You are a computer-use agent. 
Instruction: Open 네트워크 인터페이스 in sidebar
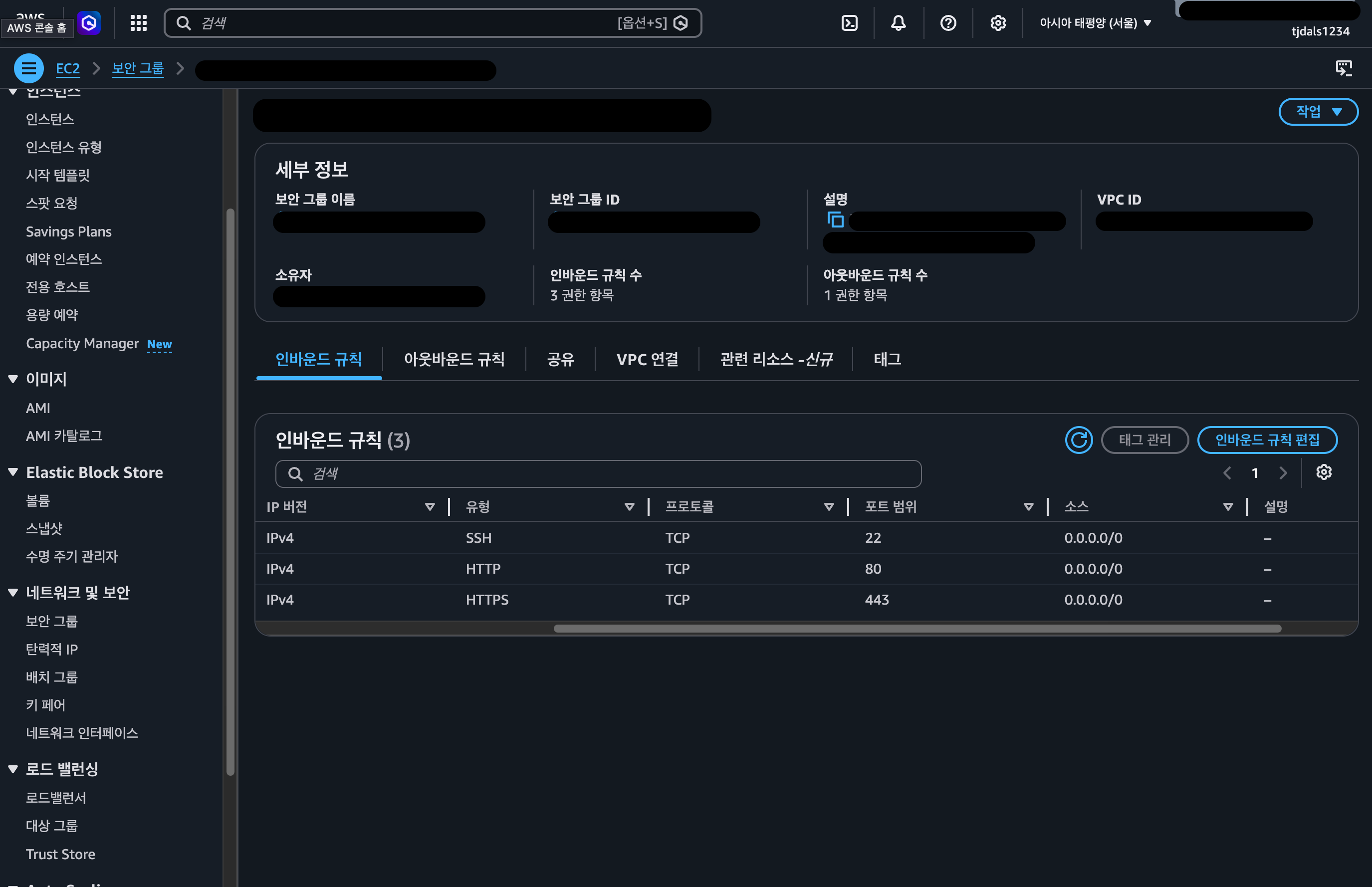82,733
